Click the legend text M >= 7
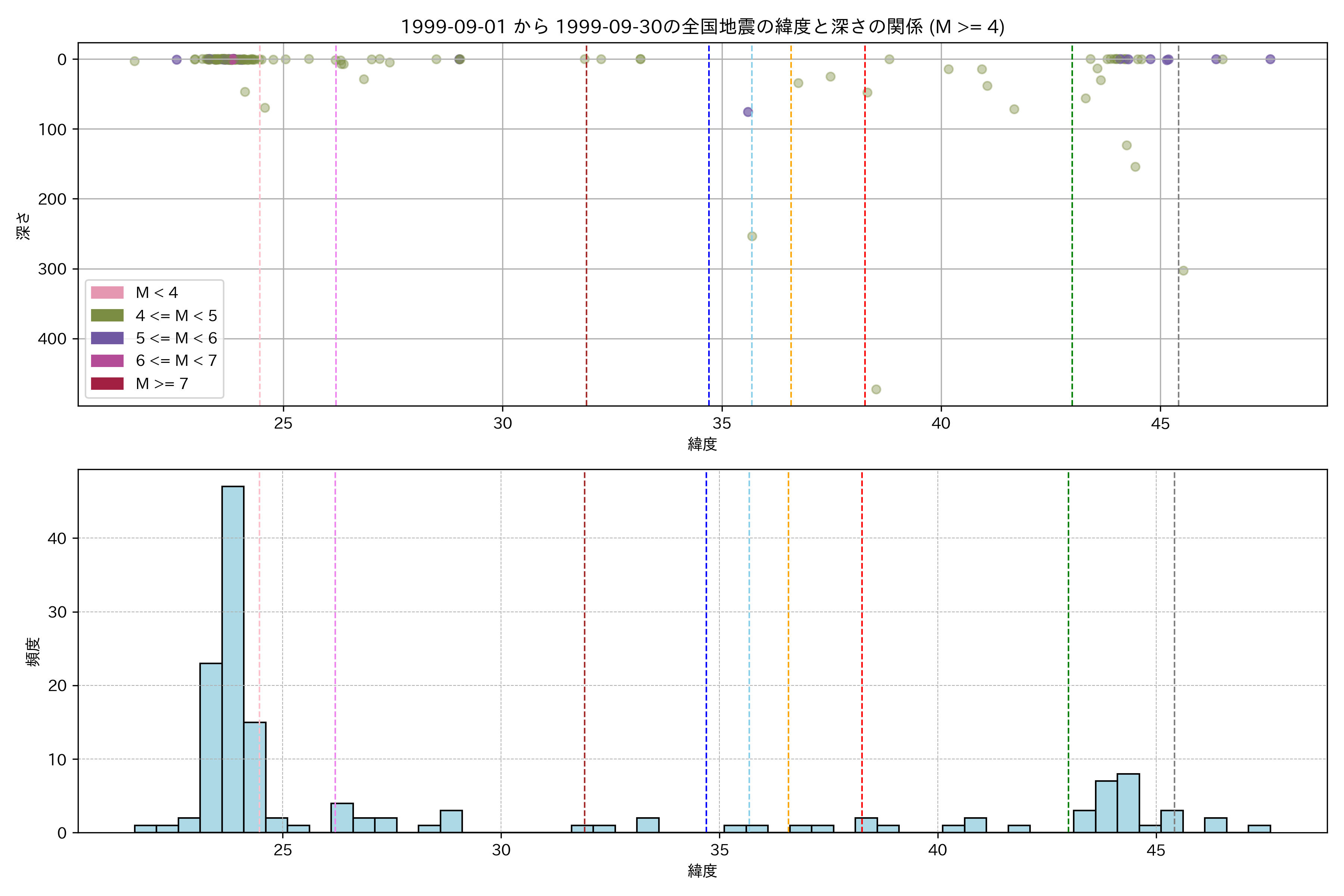The height and width of the screenshot is (896, 1344). [162, 383]
